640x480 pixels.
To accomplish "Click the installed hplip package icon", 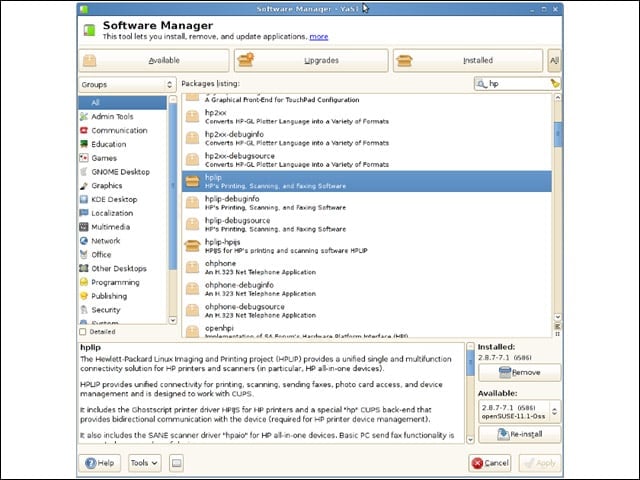I will coord(192,181).
